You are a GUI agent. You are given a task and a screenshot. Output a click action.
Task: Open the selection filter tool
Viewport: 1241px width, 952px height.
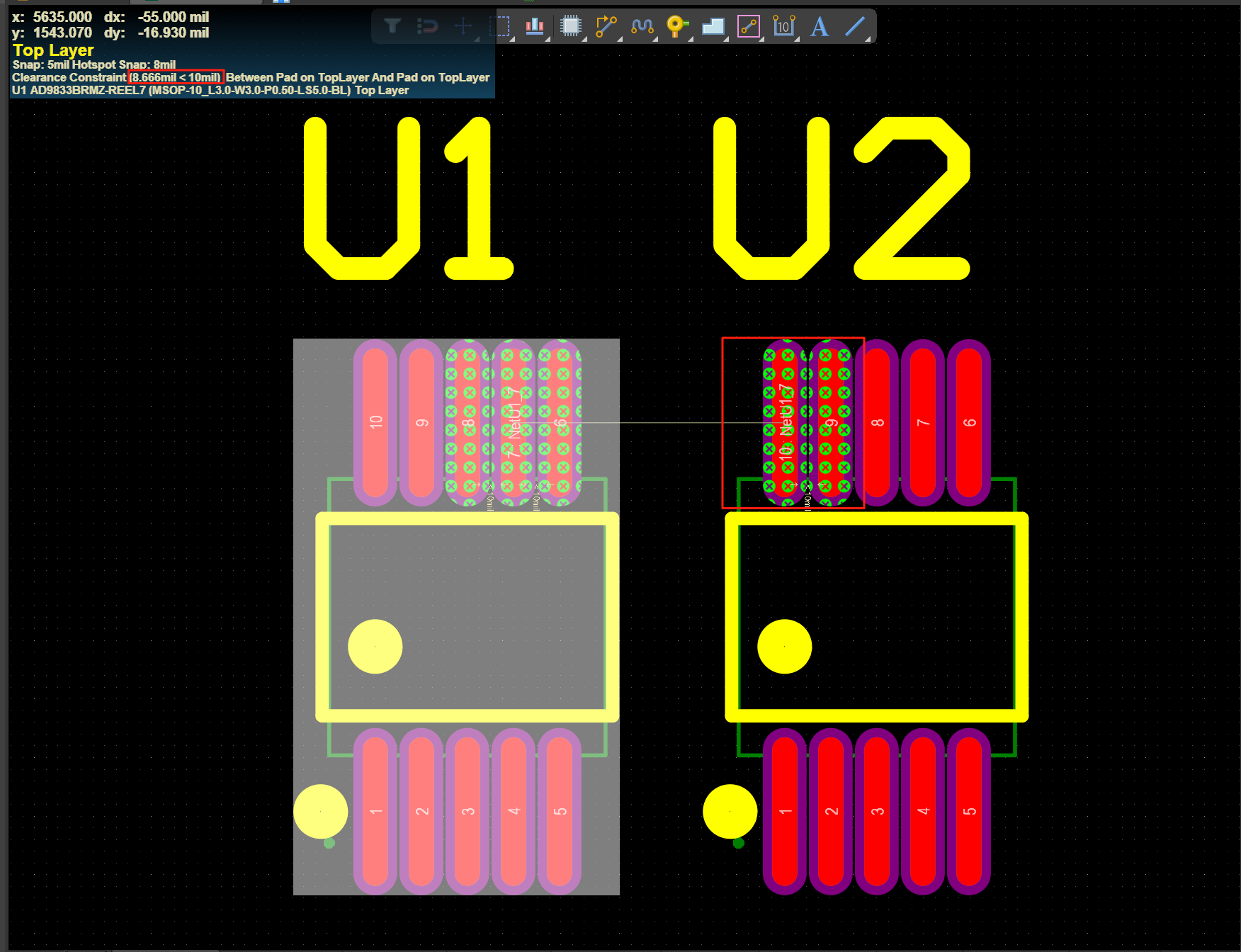392,27
